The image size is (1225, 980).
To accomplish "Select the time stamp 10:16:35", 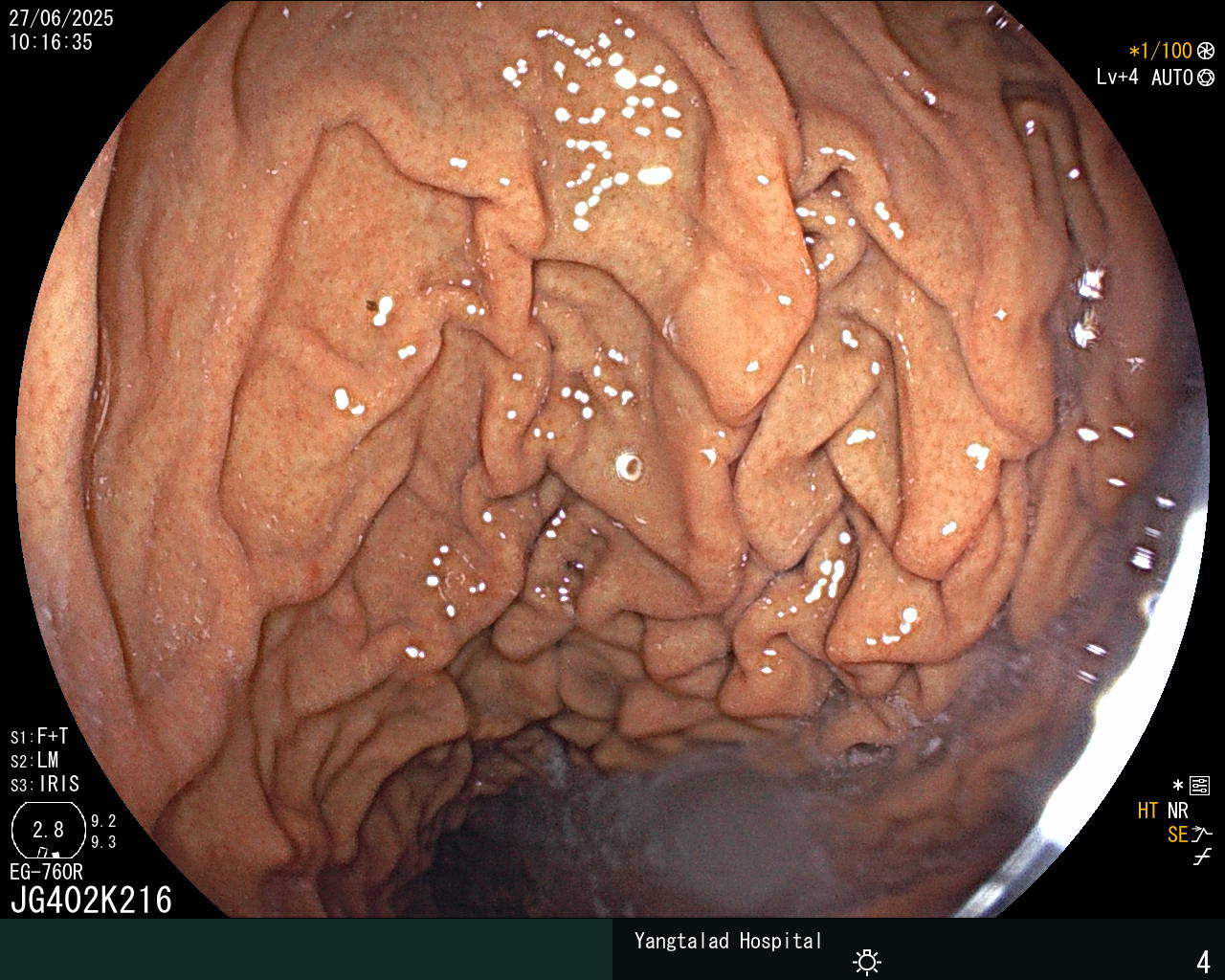I will pyautogui.click(x=51, y=42).
